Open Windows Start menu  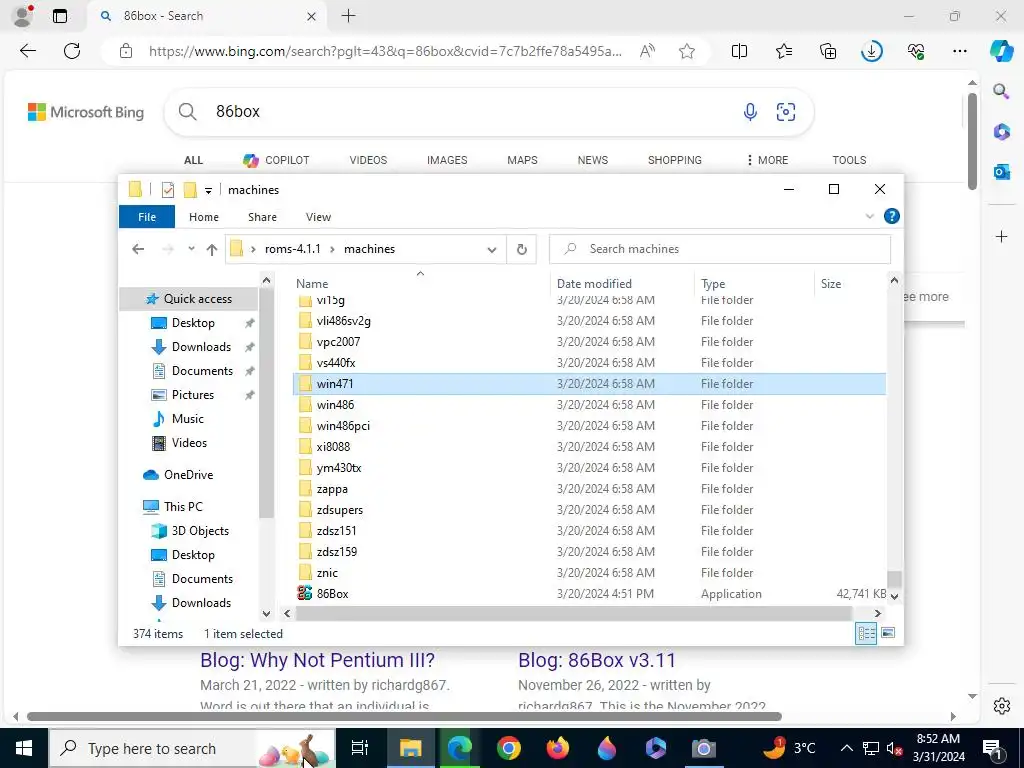point(24,748)
